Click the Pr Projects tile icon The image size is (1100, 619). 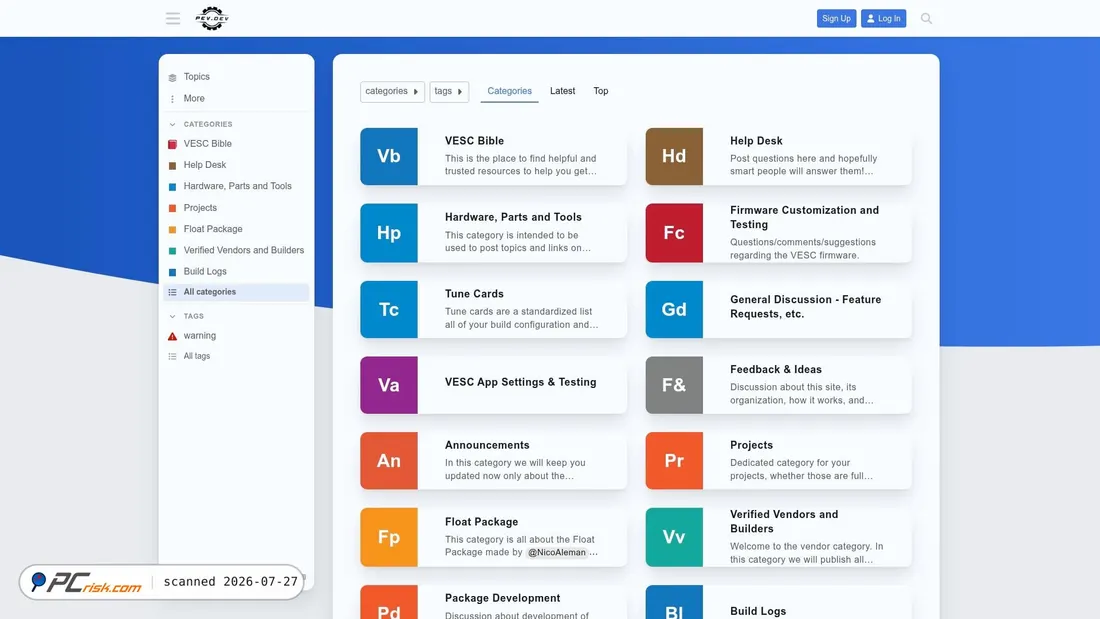673,460
